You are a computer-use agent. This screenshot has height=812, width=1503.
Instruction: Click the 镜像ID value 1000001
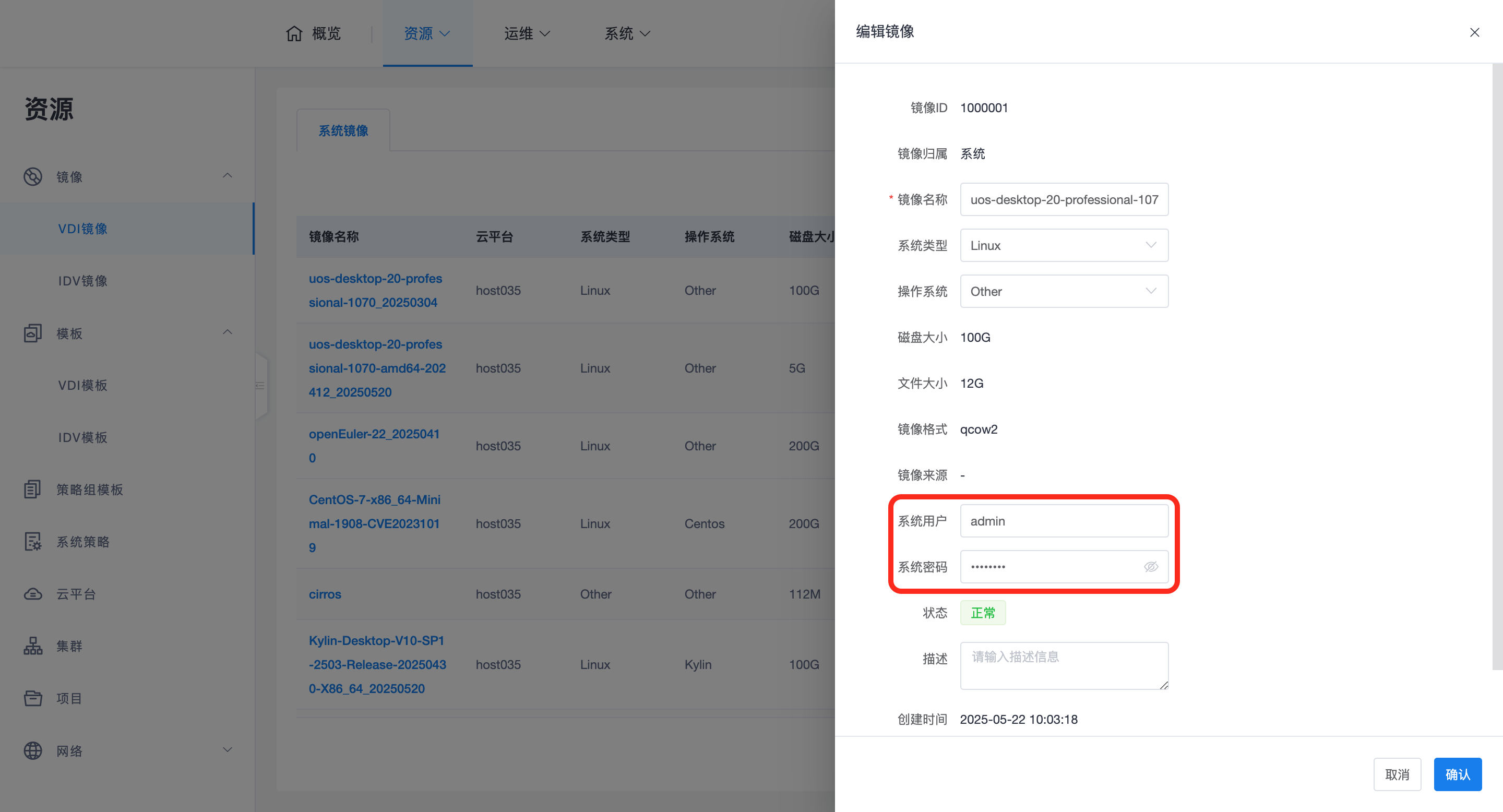(x=984, y=108)
